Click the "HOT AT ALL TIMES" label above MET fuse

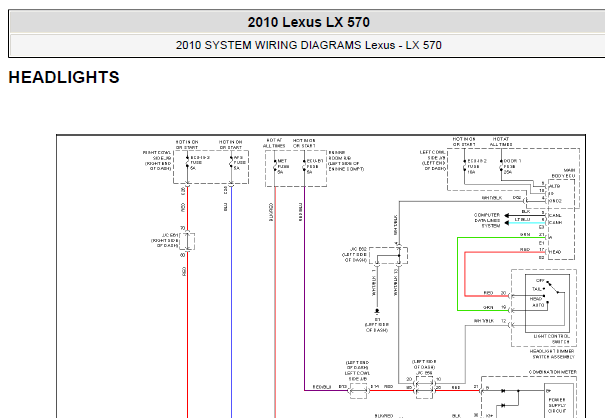(x=274, y=143)
